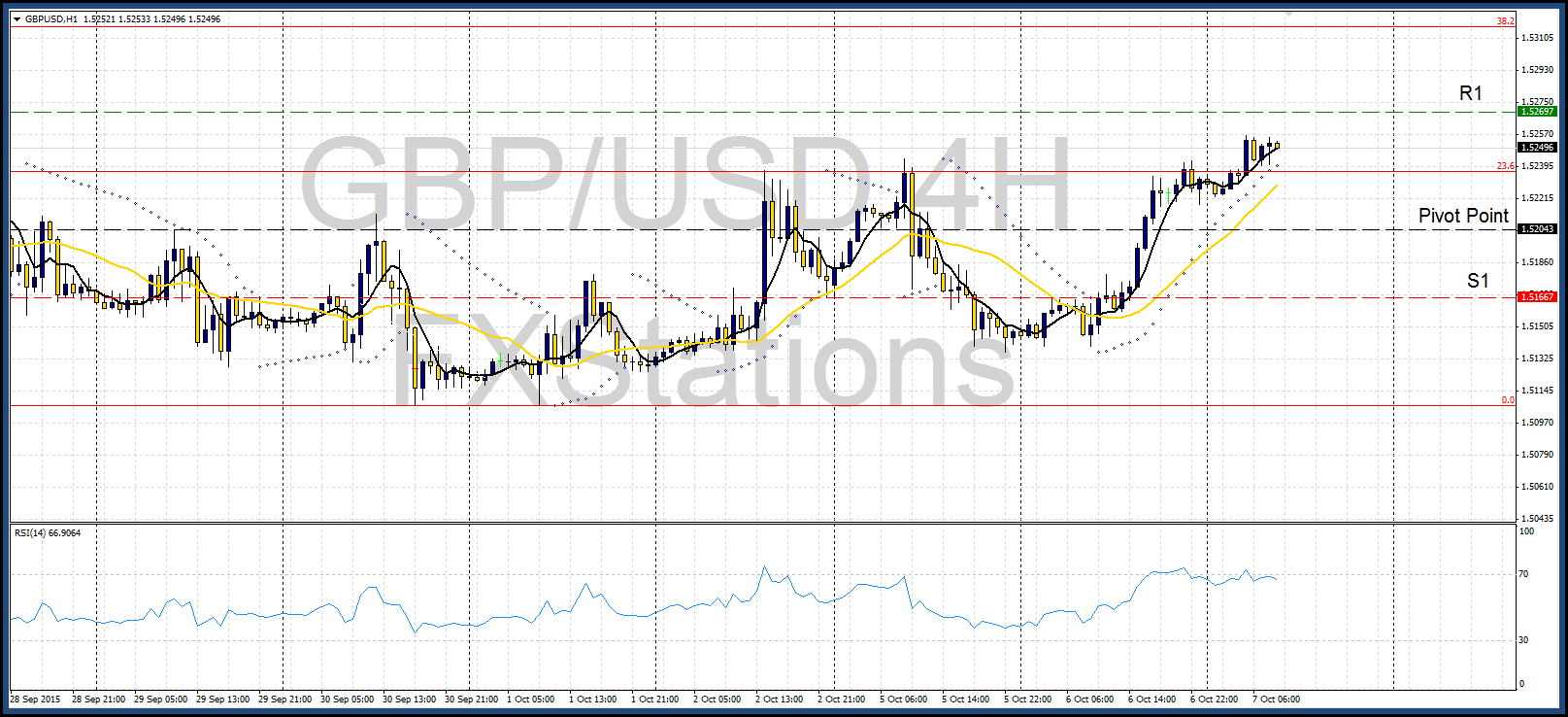Click the RSI(14) 66.9064 indicator label
1568x717 pixels.
click(x=48, y=533)
